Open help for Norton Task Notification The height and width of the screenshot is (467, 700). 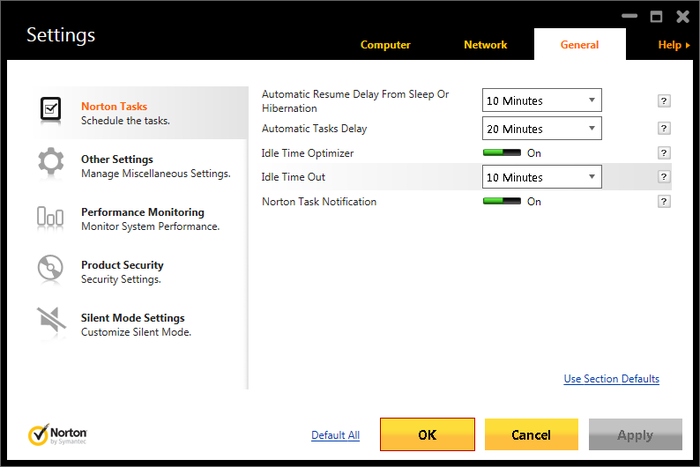point(664,202)
